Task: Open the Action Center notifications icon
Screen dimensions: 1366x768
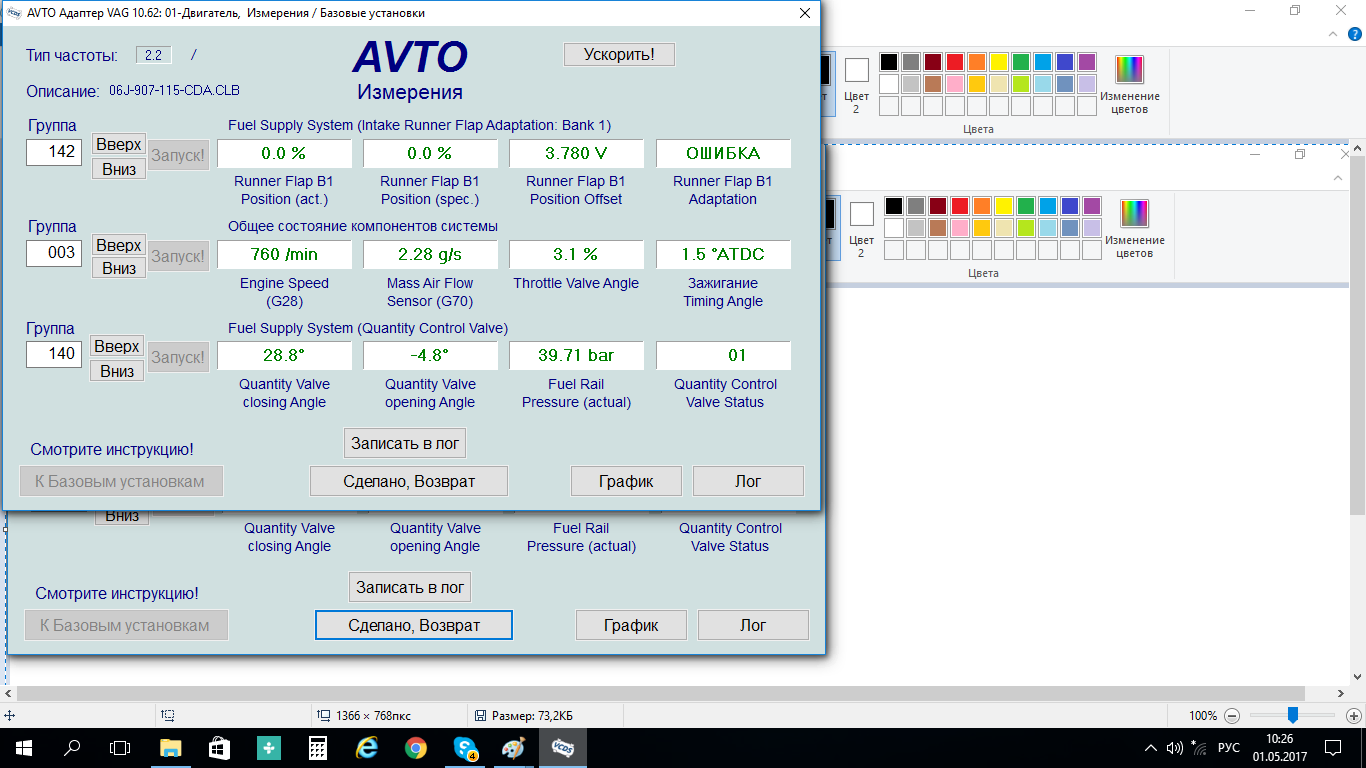Action: 1332,748
